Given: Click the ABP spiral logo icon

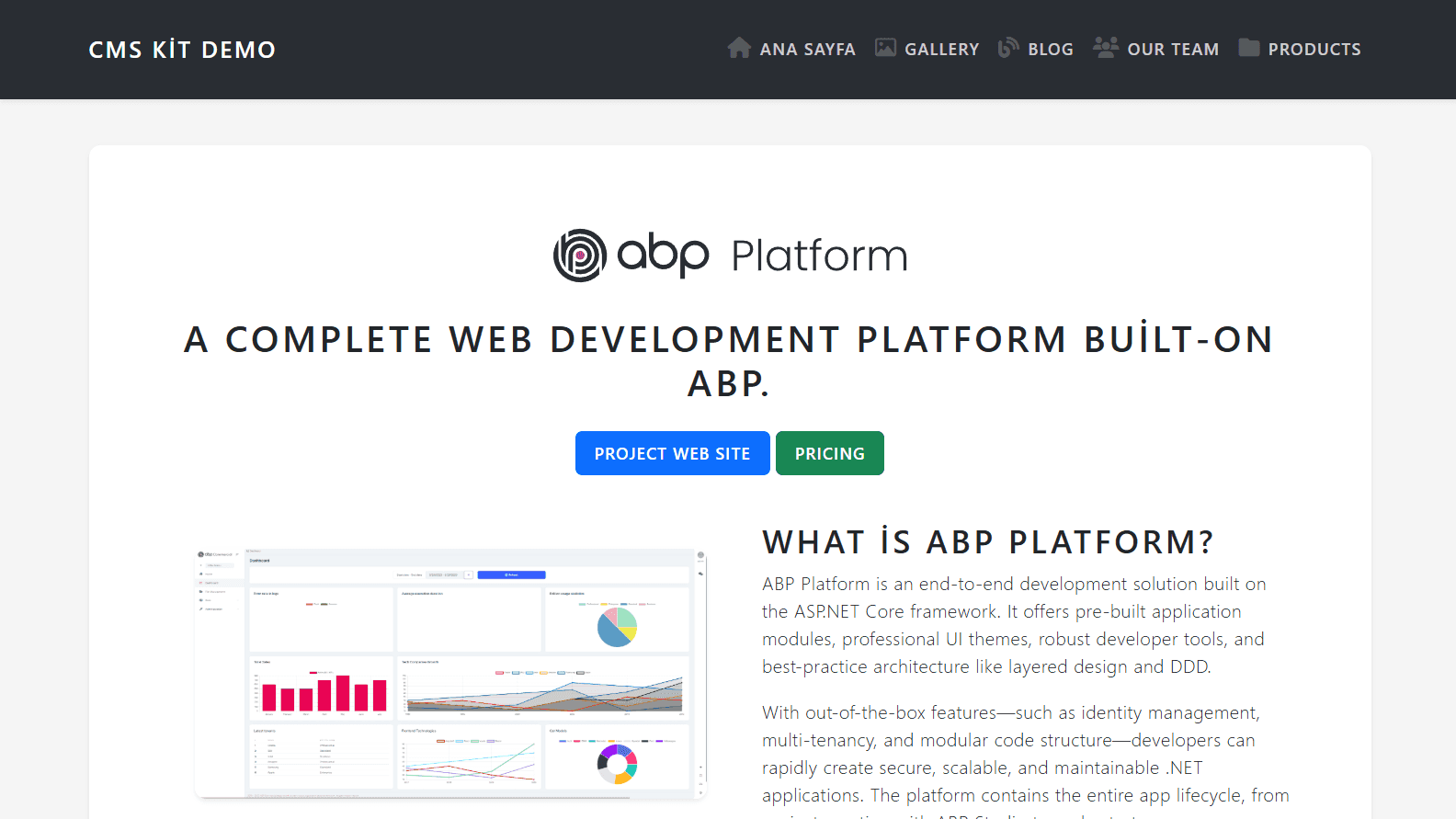Looking at the screenshot, I should (x=580, y=256).
